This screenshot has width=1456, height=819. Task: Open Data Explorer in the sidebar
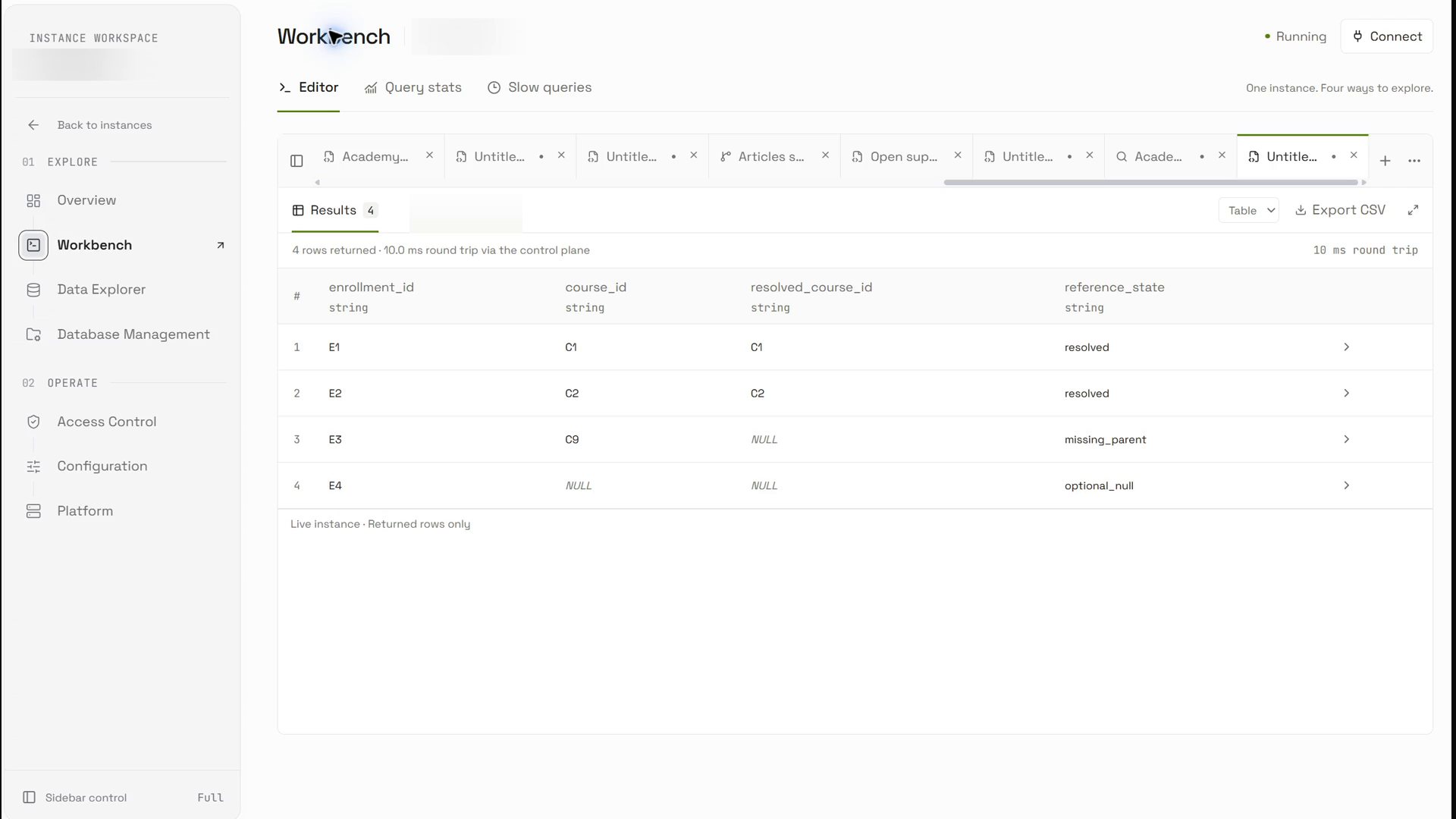101,290
